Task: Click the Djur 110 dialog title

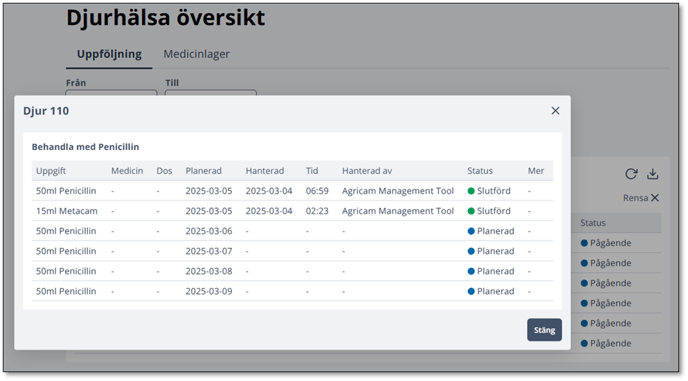Action: pos(46,111)
